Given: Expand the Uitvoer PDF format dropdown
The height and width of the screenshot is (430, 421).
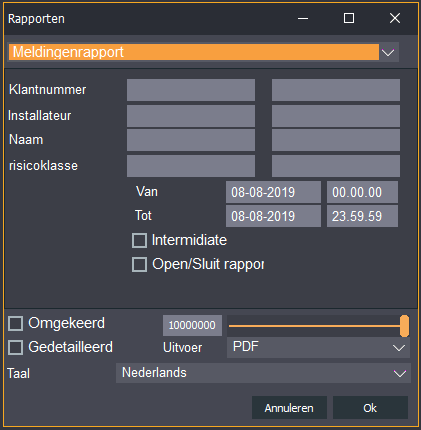Looking at the screenshot, I should 318,347.
